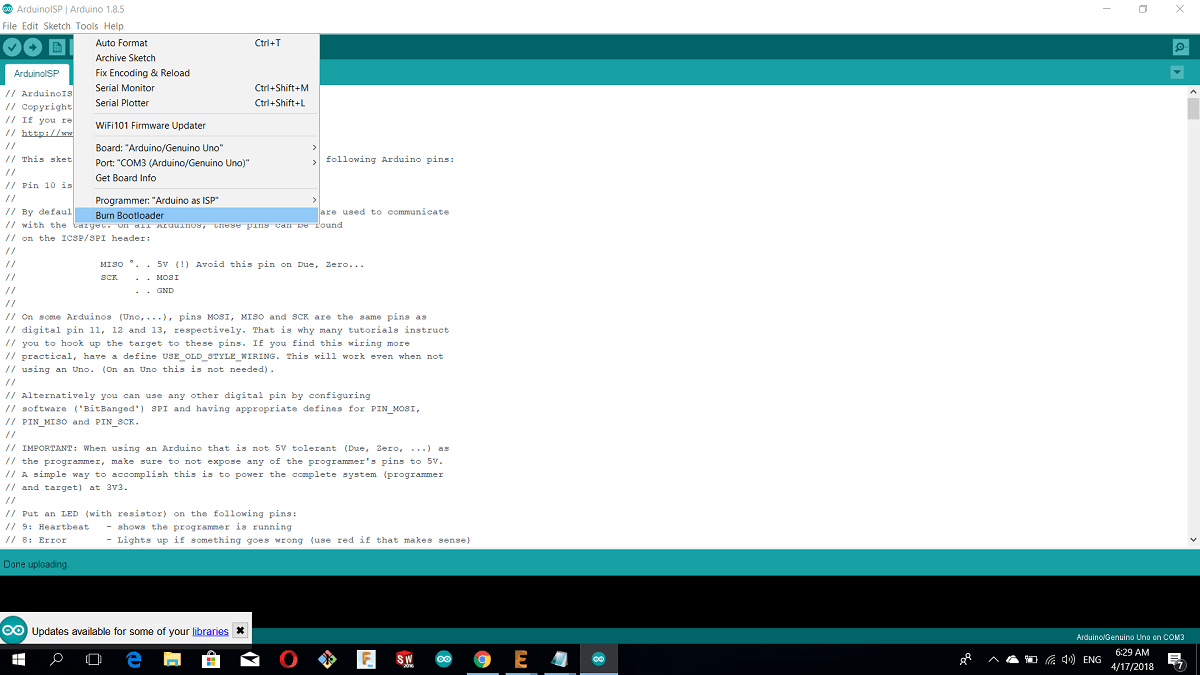The image size is (1200, 675).
Task: Open the volume speaker tray icon
Action: (x=1068, y=660)
